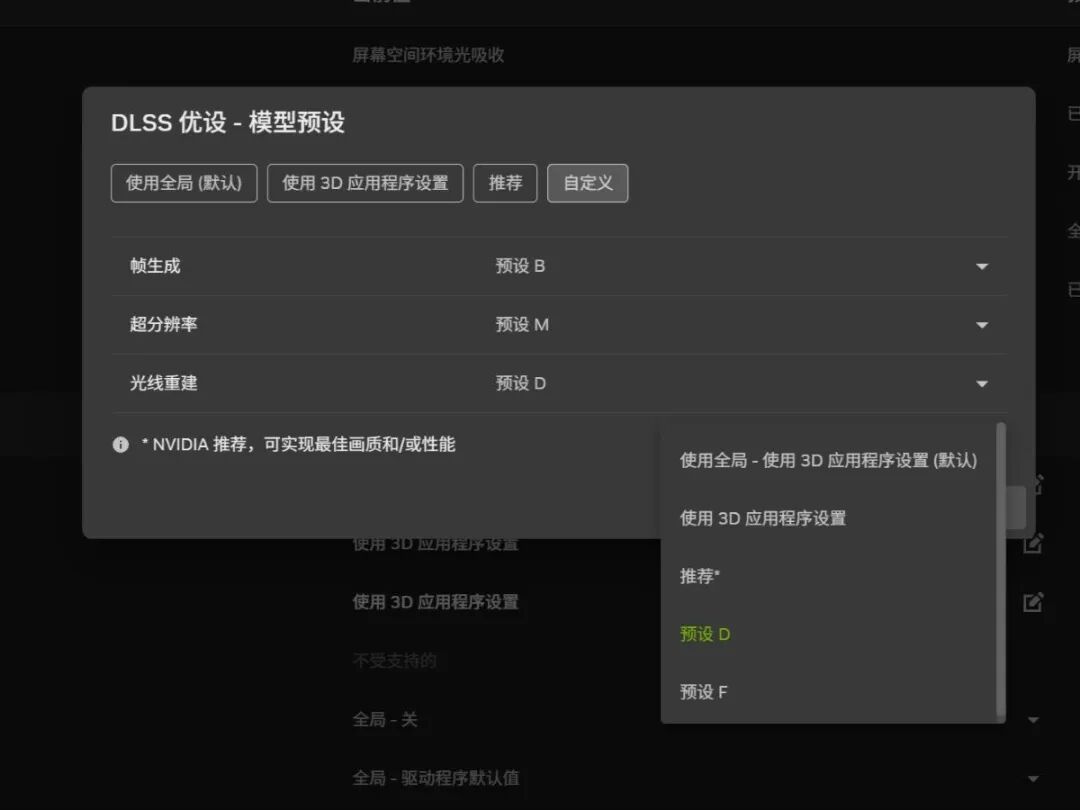Viewport: 1080px width, 810px height.
Task: Select 预设 D in the dropdown list
Action: click(x=828, y=634)
